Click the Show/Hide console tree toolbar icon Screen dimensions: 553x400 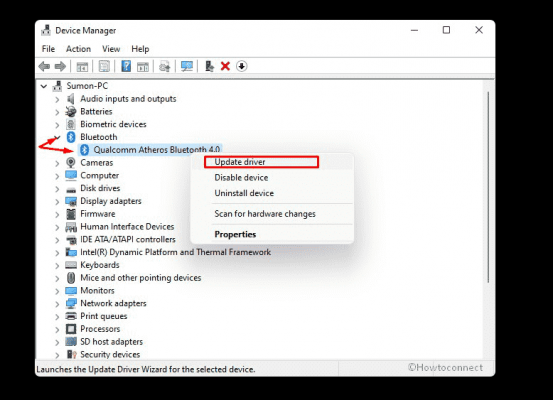82,66
